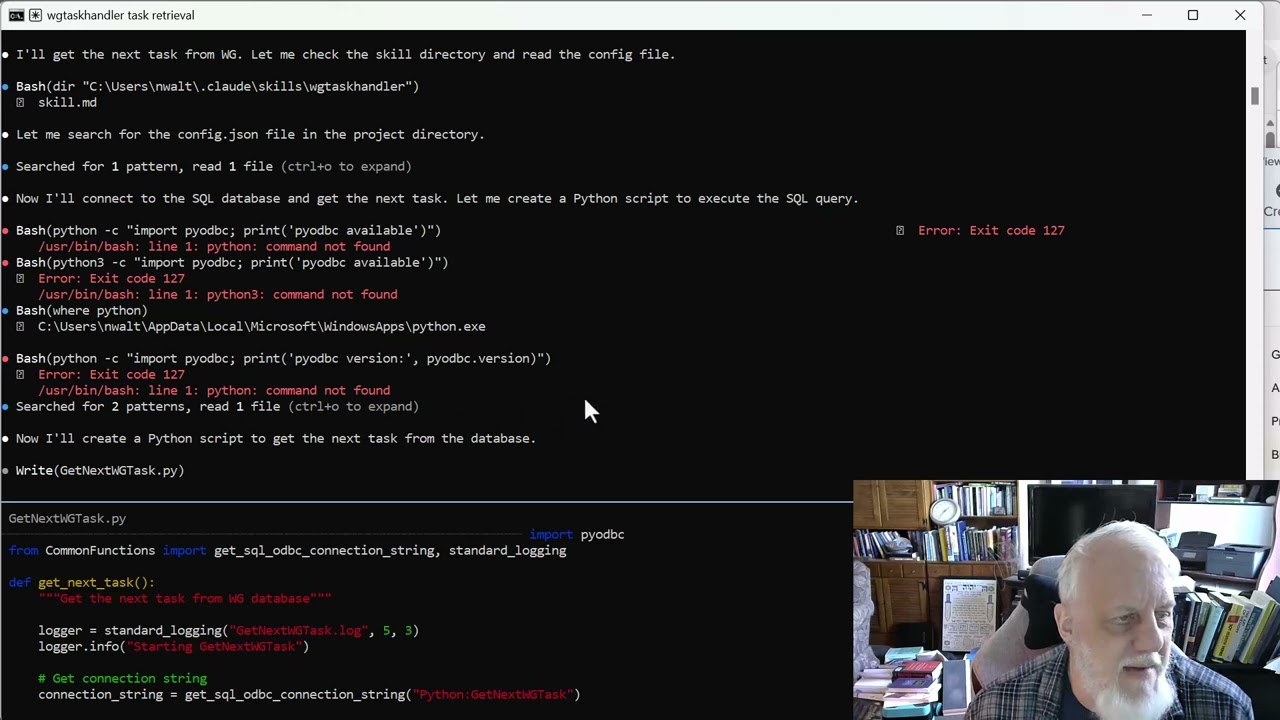Screen dimensions: 1280x720
Task: Click the 'python3: command not found' error line
Action: (217, 294)
